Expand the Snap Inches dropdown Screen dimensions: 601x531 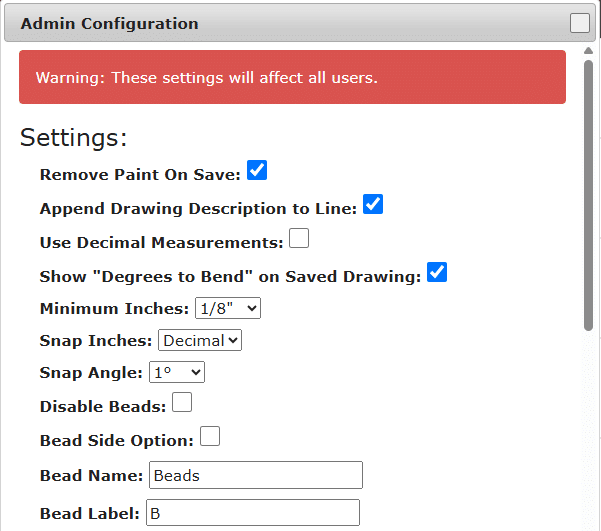click(200, 340)
